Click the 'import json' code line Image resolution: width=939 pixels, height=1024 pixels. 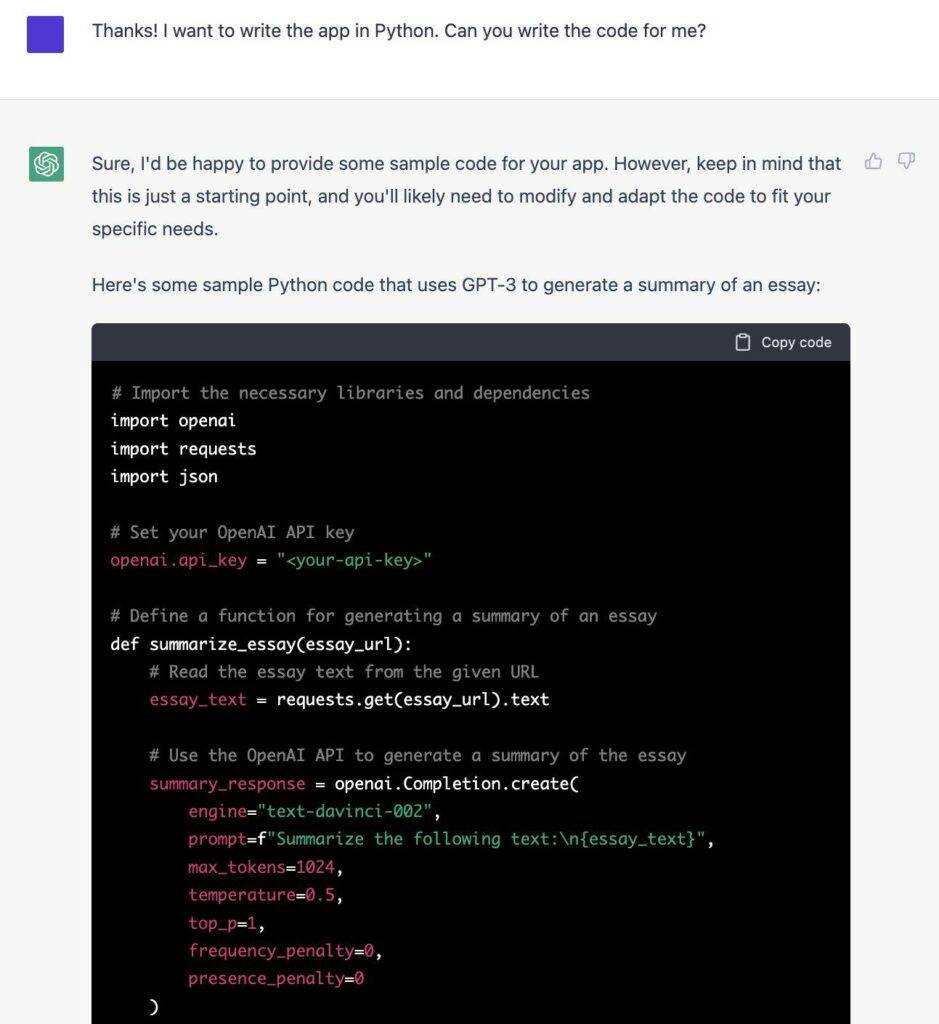(x=164, y=477)
